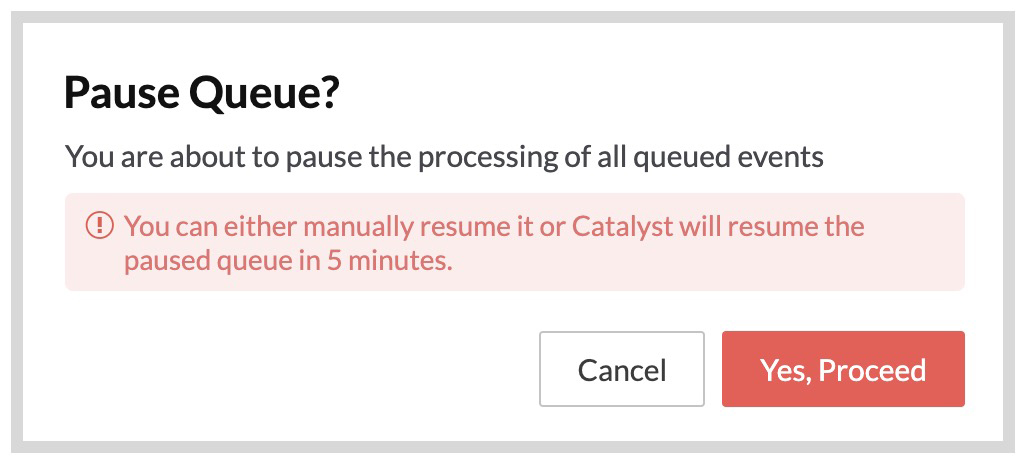Click the warning exclamation icon
This screenshot has width=1026, height=464.
98,226
